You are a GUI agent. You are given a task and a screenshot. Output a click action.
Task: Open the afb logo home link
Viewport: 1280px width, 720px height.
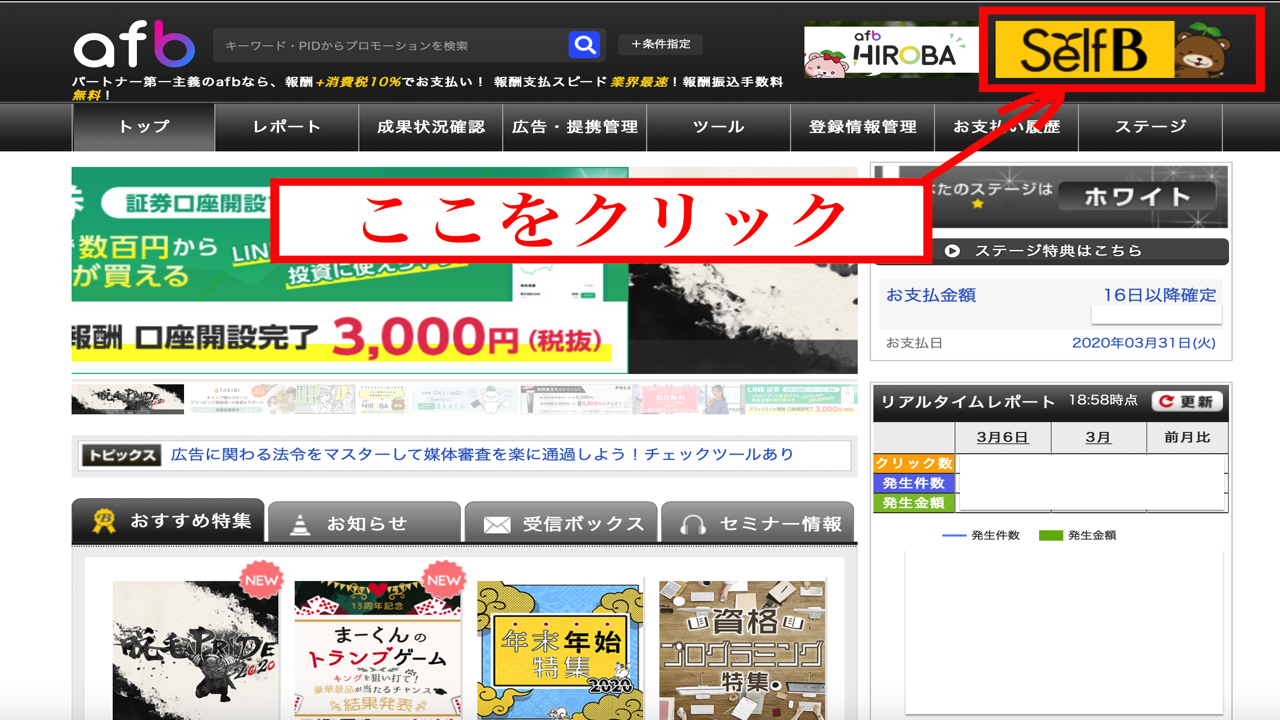pyautogui.click(x=134, y=46)
